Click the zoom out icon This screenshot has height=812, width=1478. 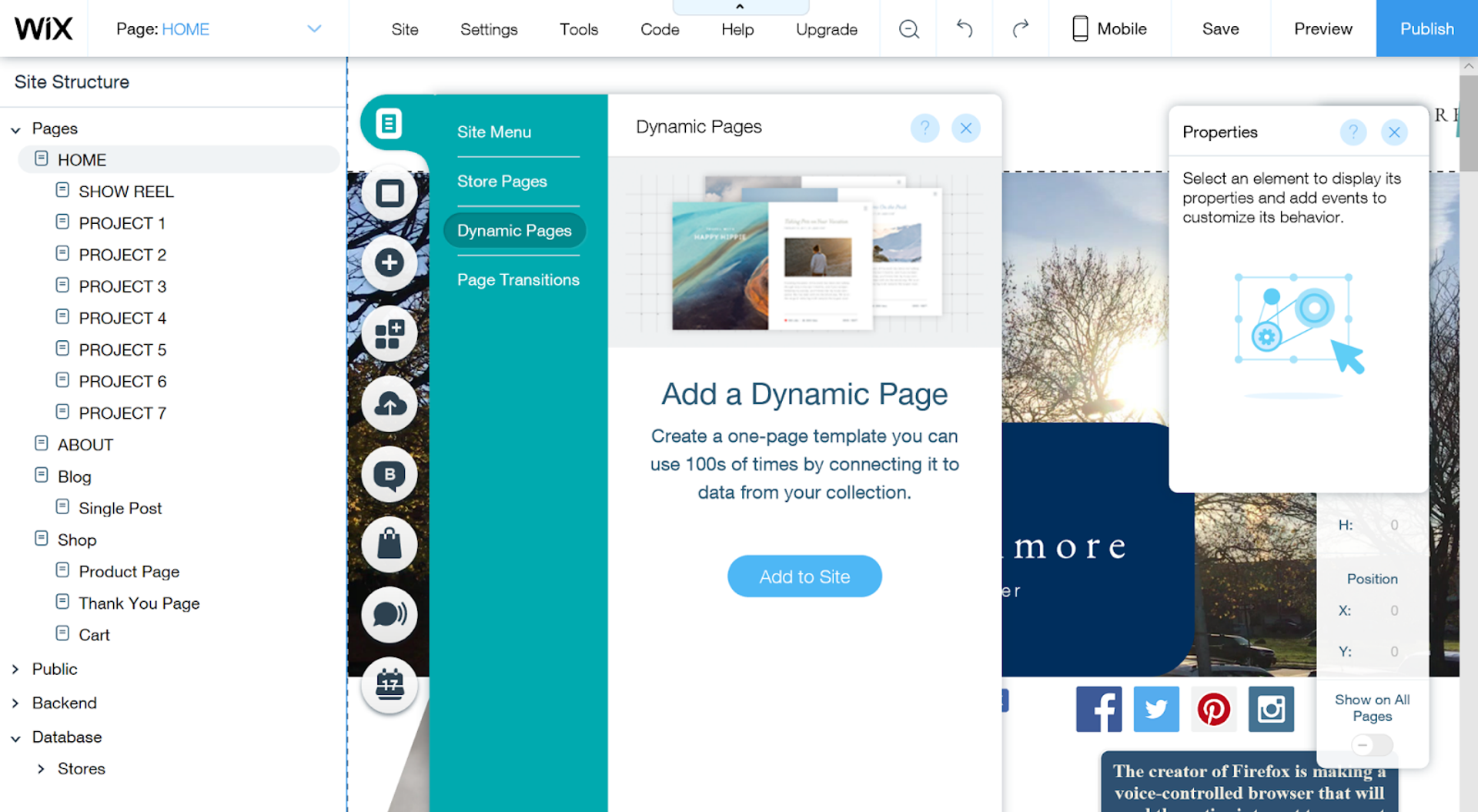point(908,28)
